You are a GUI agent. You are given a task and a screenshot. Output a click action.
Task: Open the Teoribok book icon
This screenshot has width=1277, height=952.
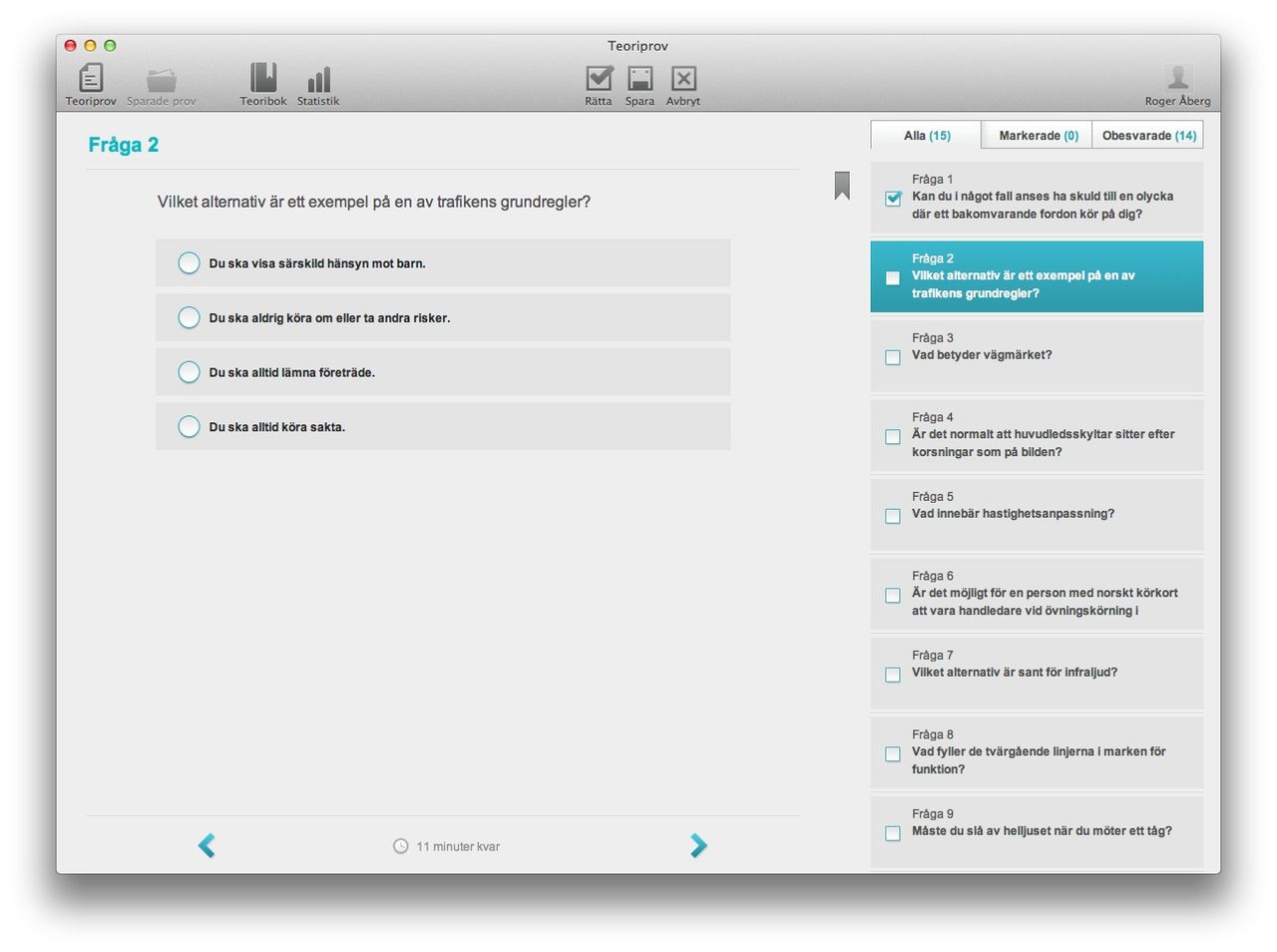263,78
